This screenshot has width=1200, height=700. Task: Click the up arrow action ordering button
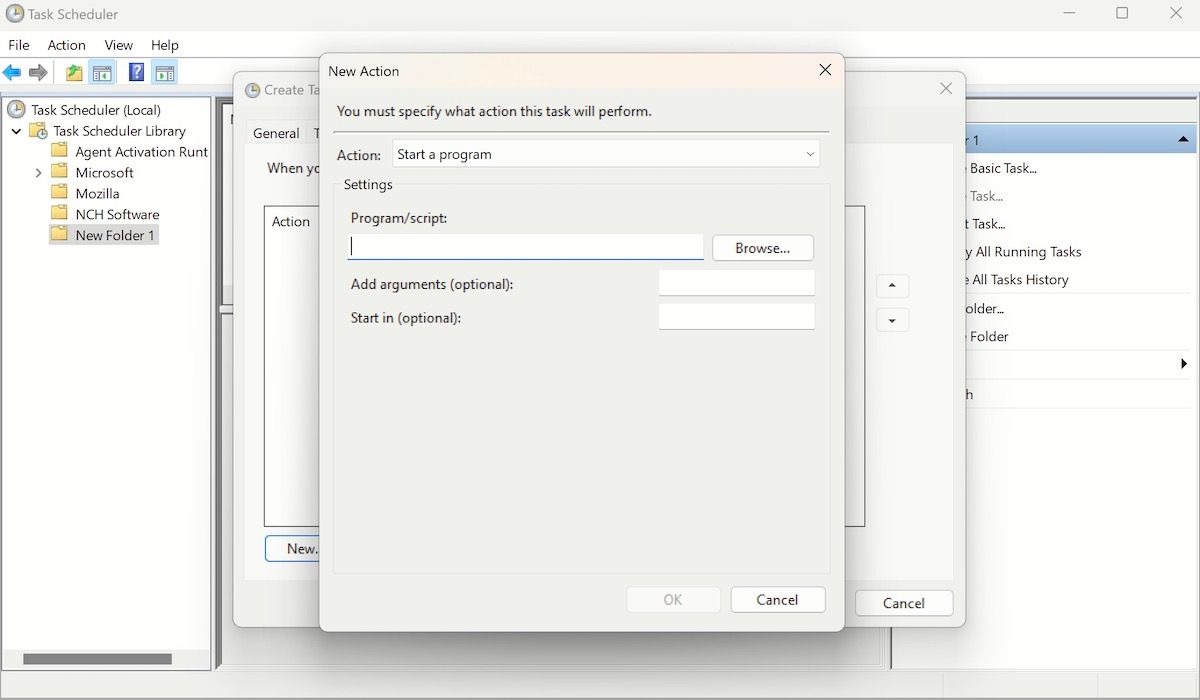click(x=892, y=285)
